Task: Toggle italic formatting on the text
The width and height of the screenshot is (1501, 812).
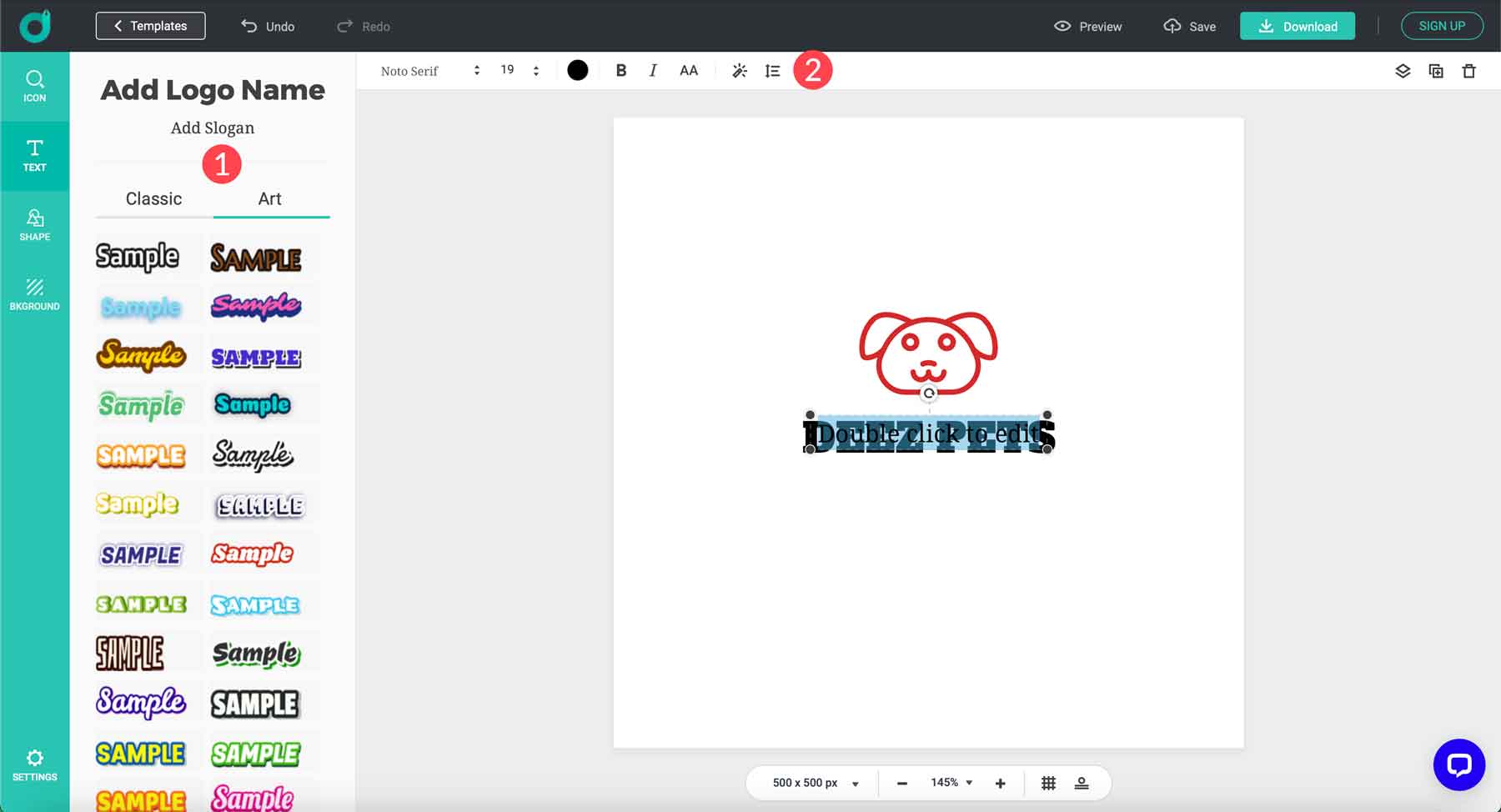Action: [x=653, y=70]
